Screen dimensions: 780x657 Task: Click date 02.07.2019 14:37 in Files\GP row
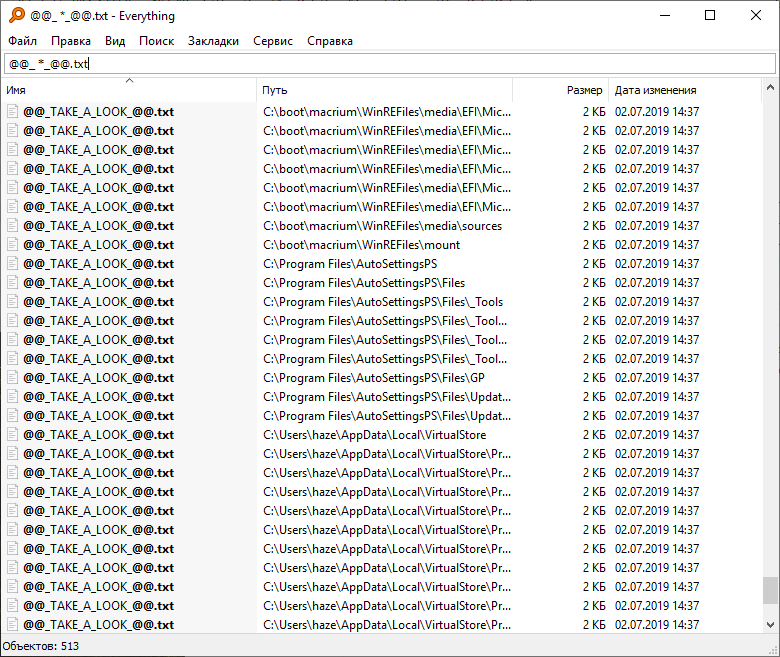657,377
